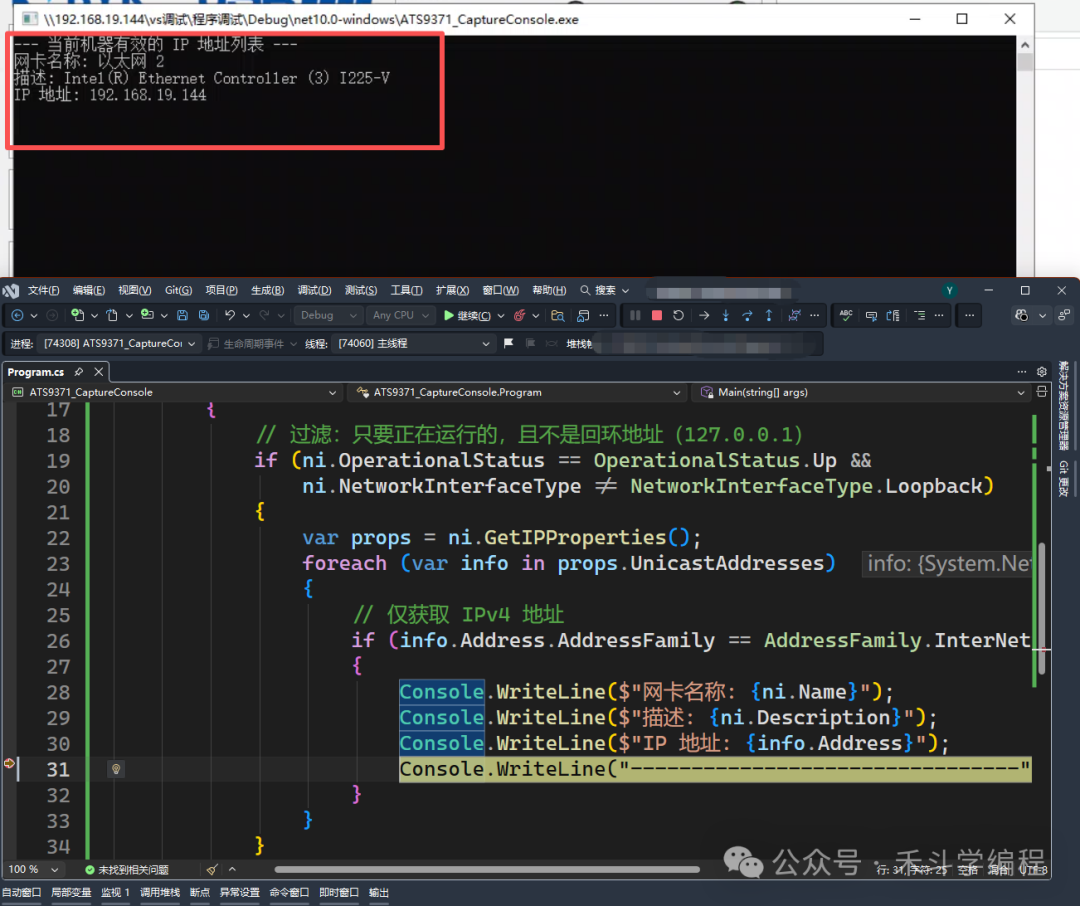Expand the Main(string[] args) member dropdown

pyautogui.click(x=1021, y=392)
